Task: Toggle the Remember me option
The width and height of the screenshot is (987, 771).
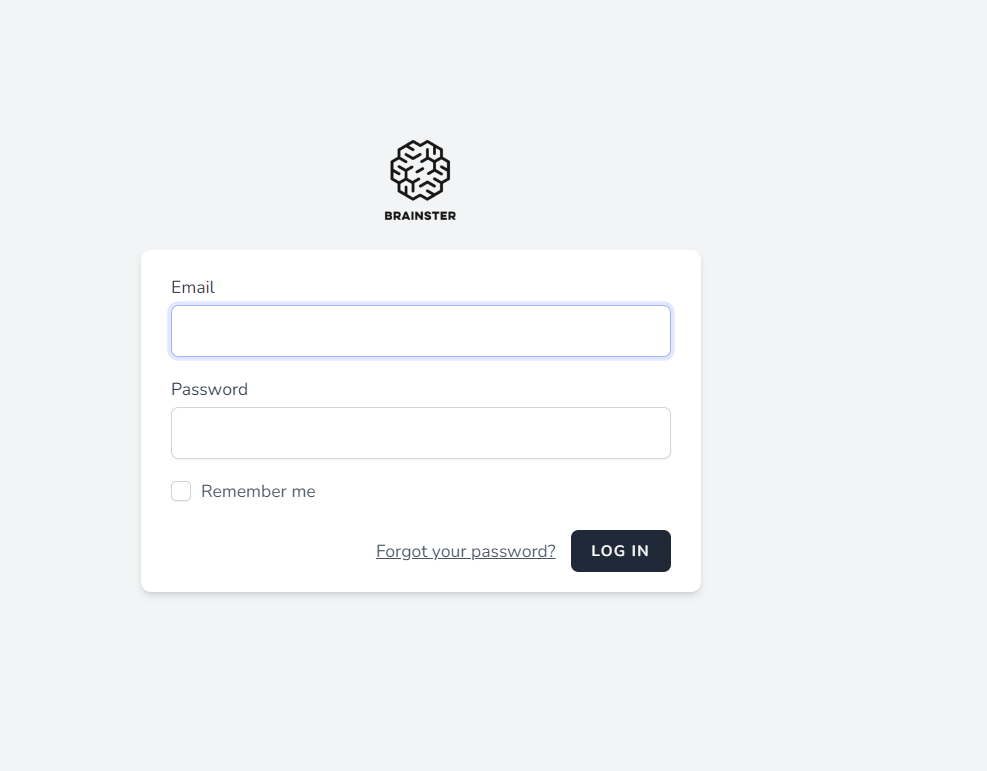Action: click(181, 491)
